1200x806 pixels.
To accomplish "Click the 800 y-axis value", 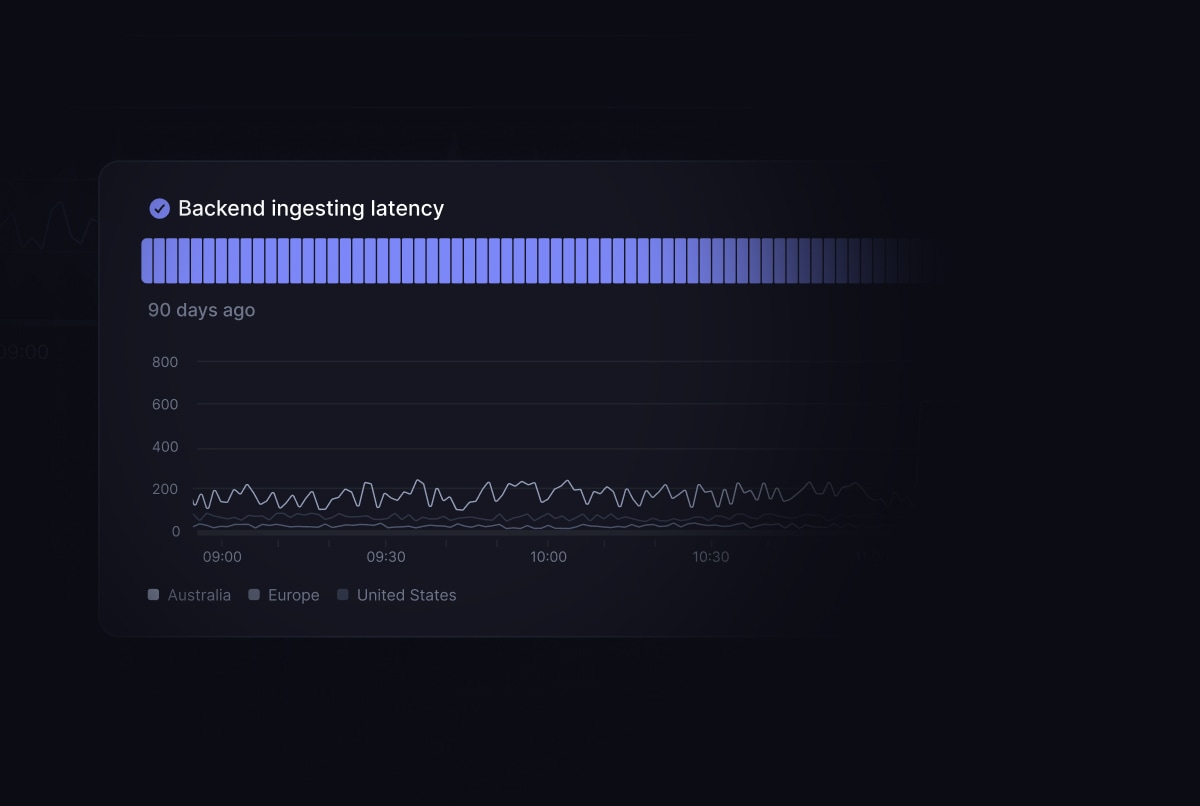I will click(165, 362).
